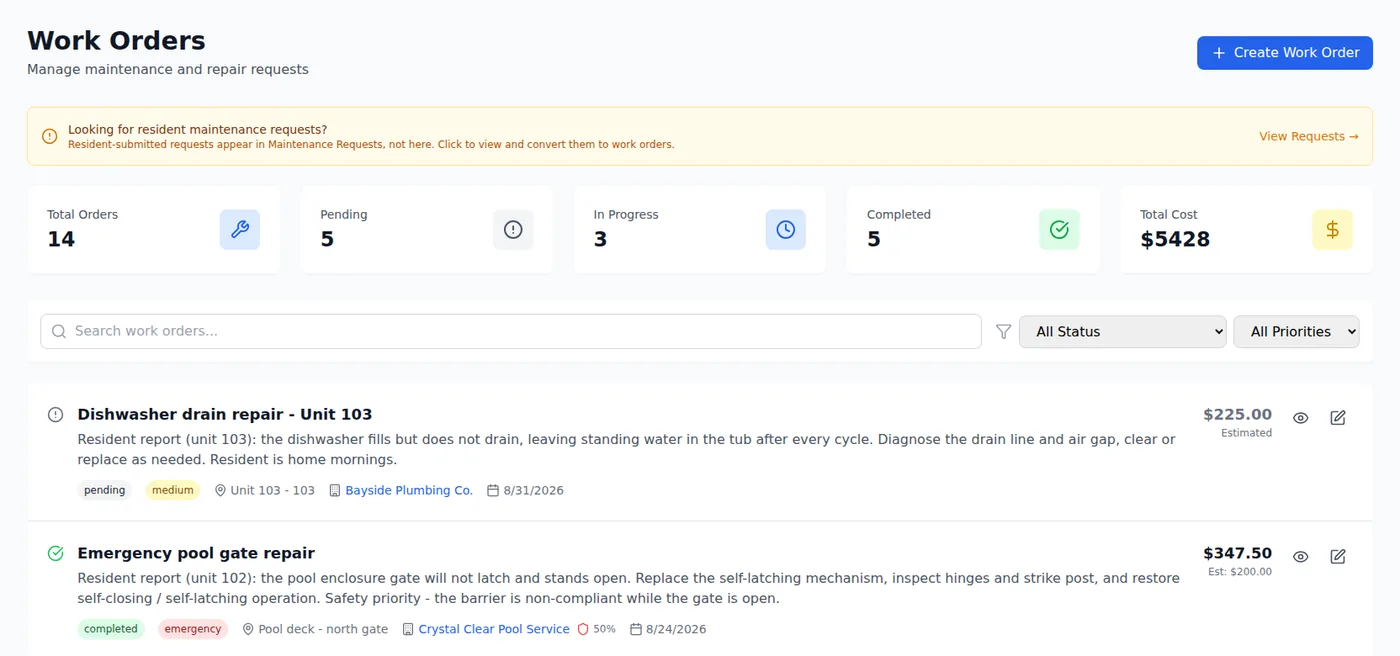
Task: Edit the Emergency pool gate repair order
Action: point(1338,557)
